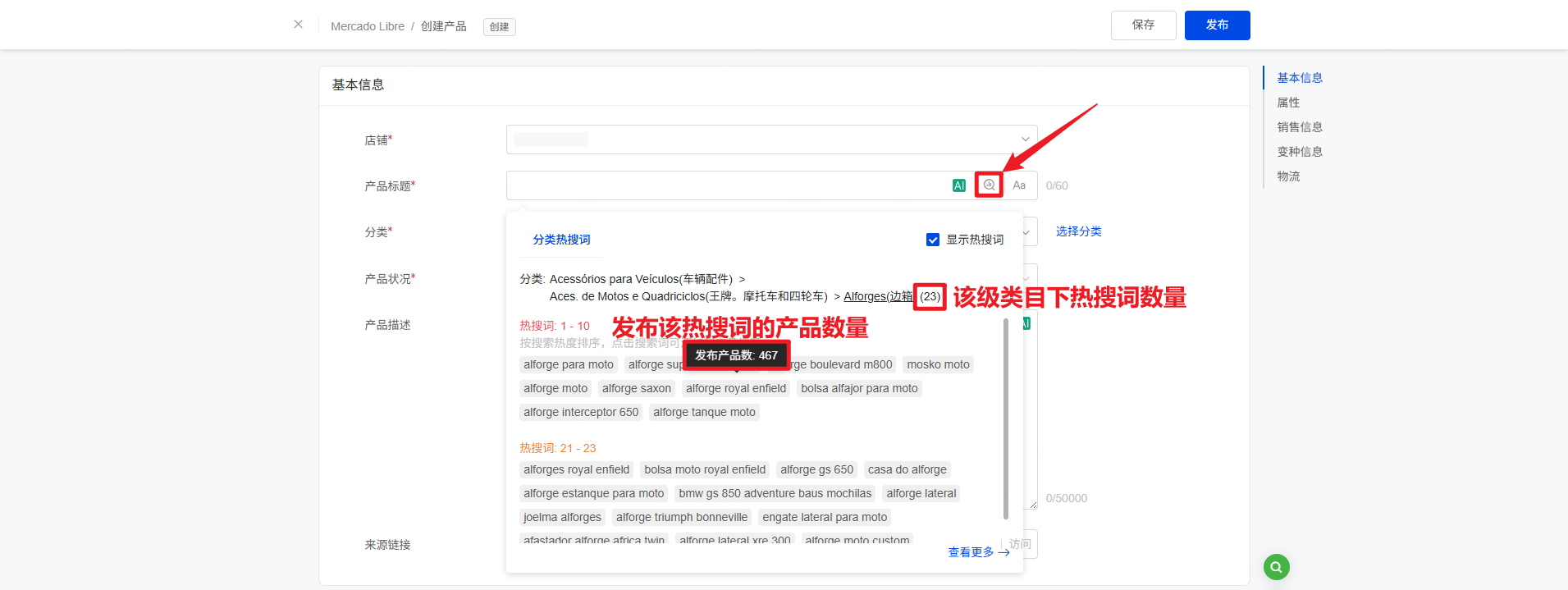Click the 保存 button
The image size is (1568, 590).
(x=1143, y=25)
